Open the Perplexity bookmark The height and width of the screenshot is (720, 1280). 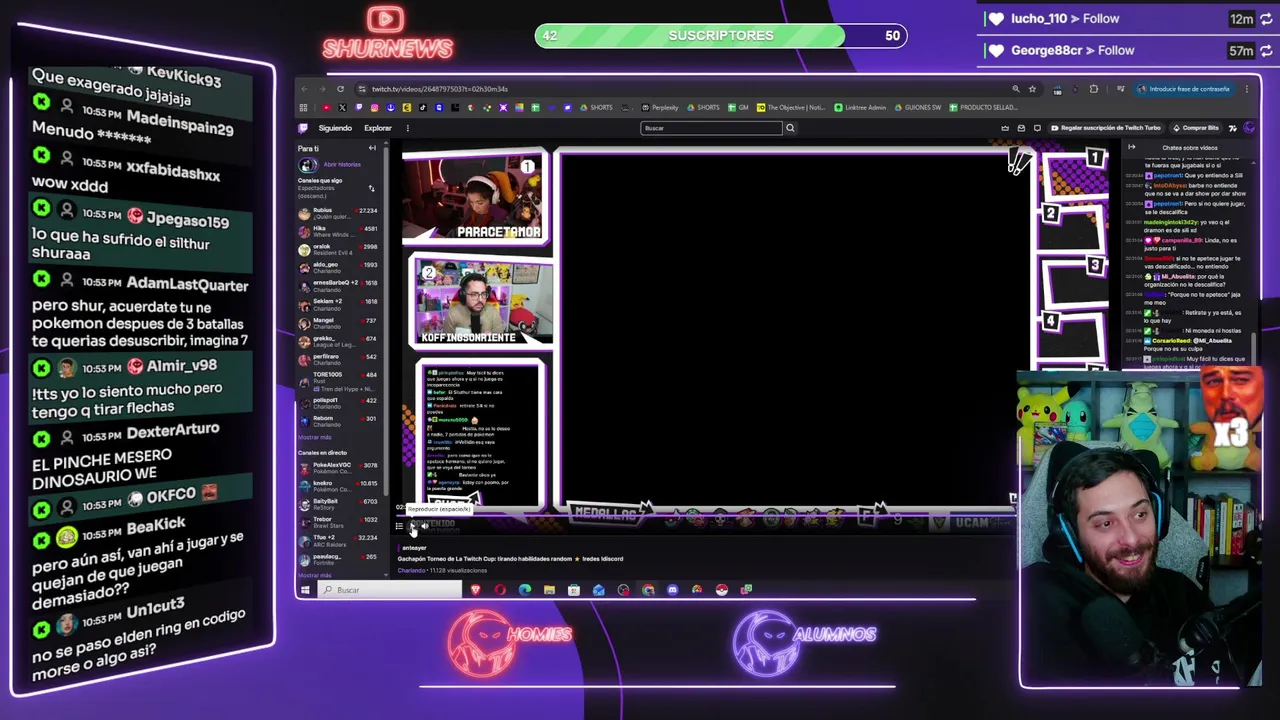[x=660, y=107]
